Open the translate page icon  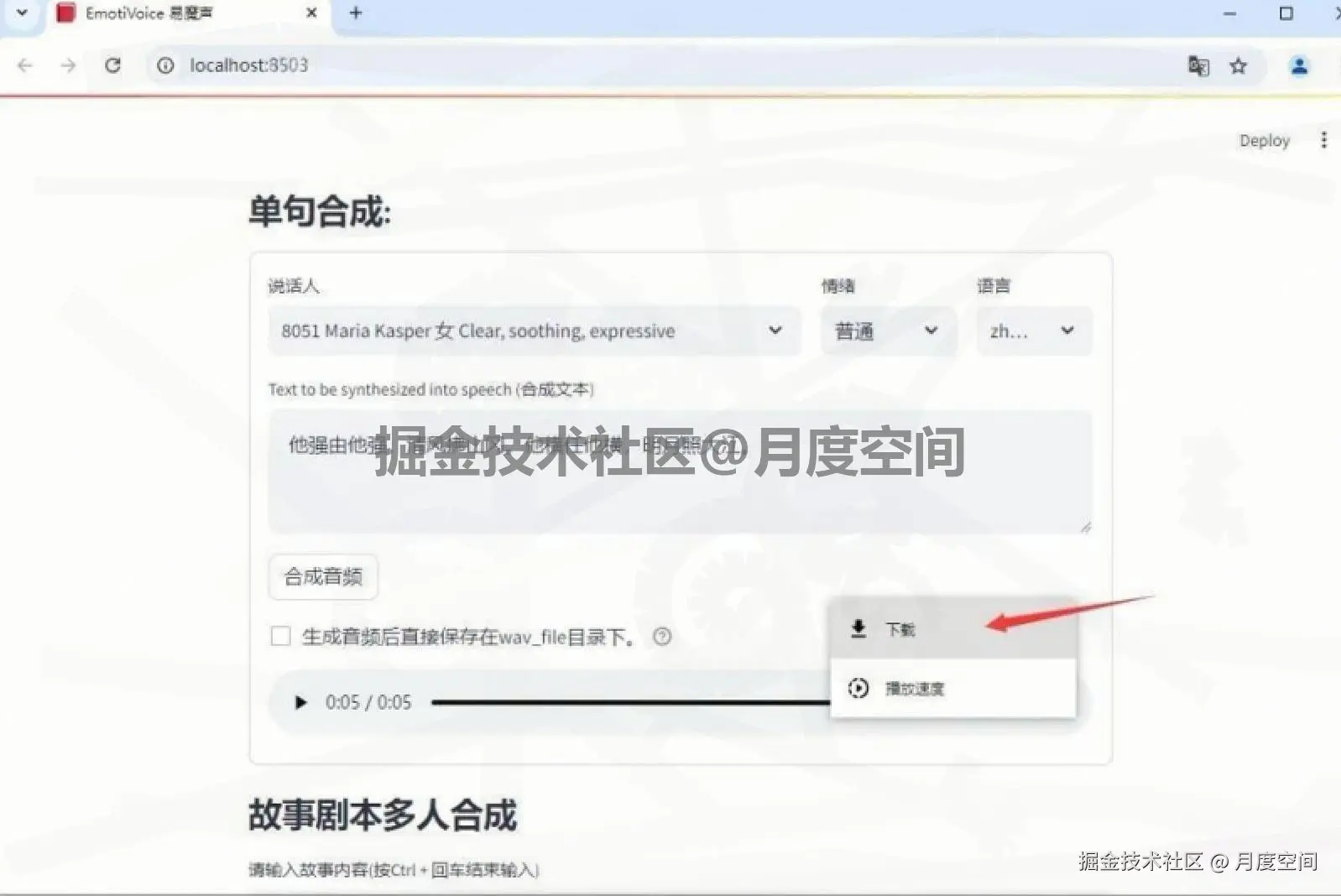(1198, 65)
